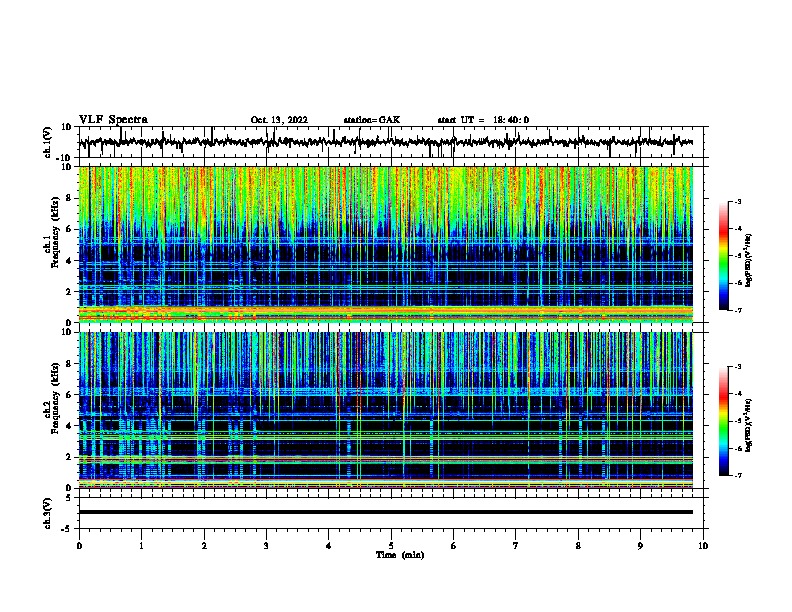The width and height of the screenshot is (792, 612).
Task: Click the thick black ch.3 voltage trace
Action: tap(385, 512)
